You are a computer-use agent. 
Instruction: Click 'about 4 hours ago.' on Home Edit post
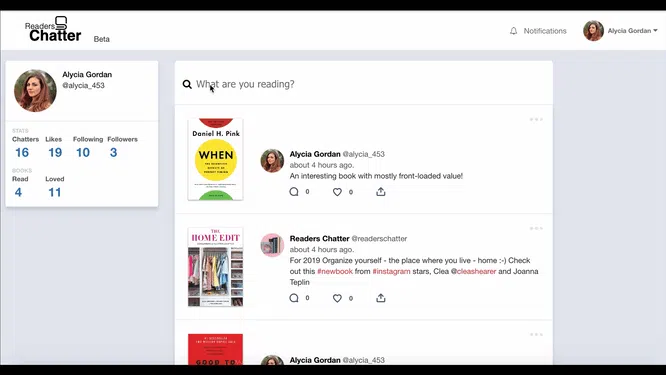(322, 250)
